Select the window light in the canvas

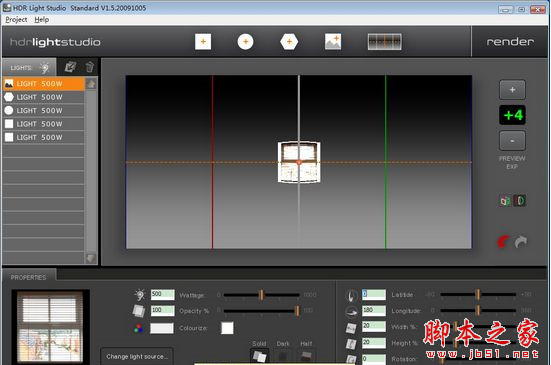pyautogui.click(x=299, y=162)
